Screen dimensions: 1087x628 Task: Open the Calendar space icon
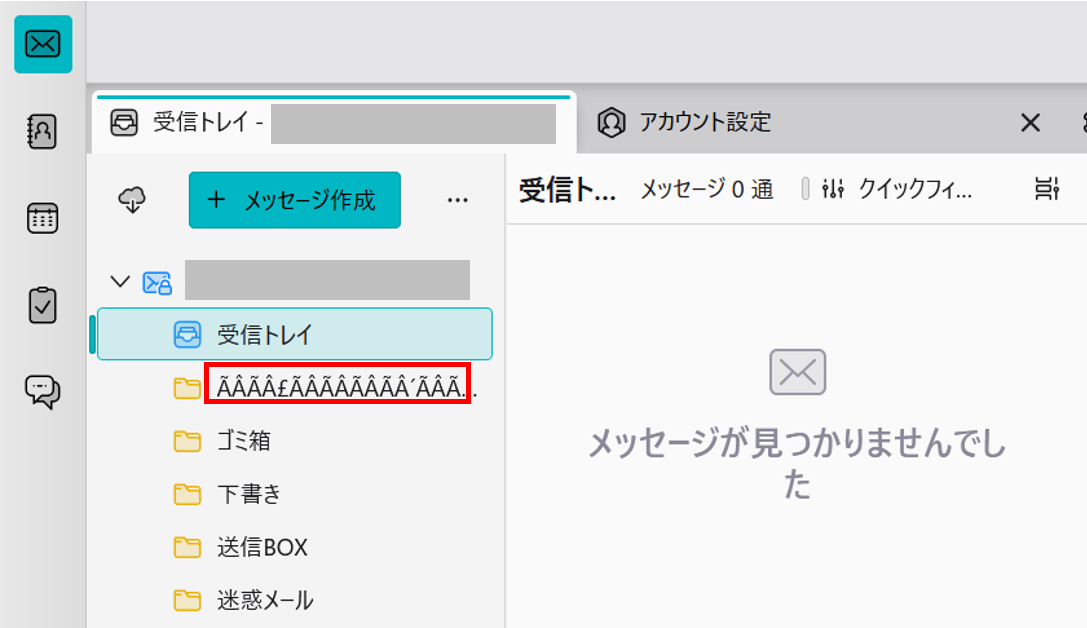point(42,218)
